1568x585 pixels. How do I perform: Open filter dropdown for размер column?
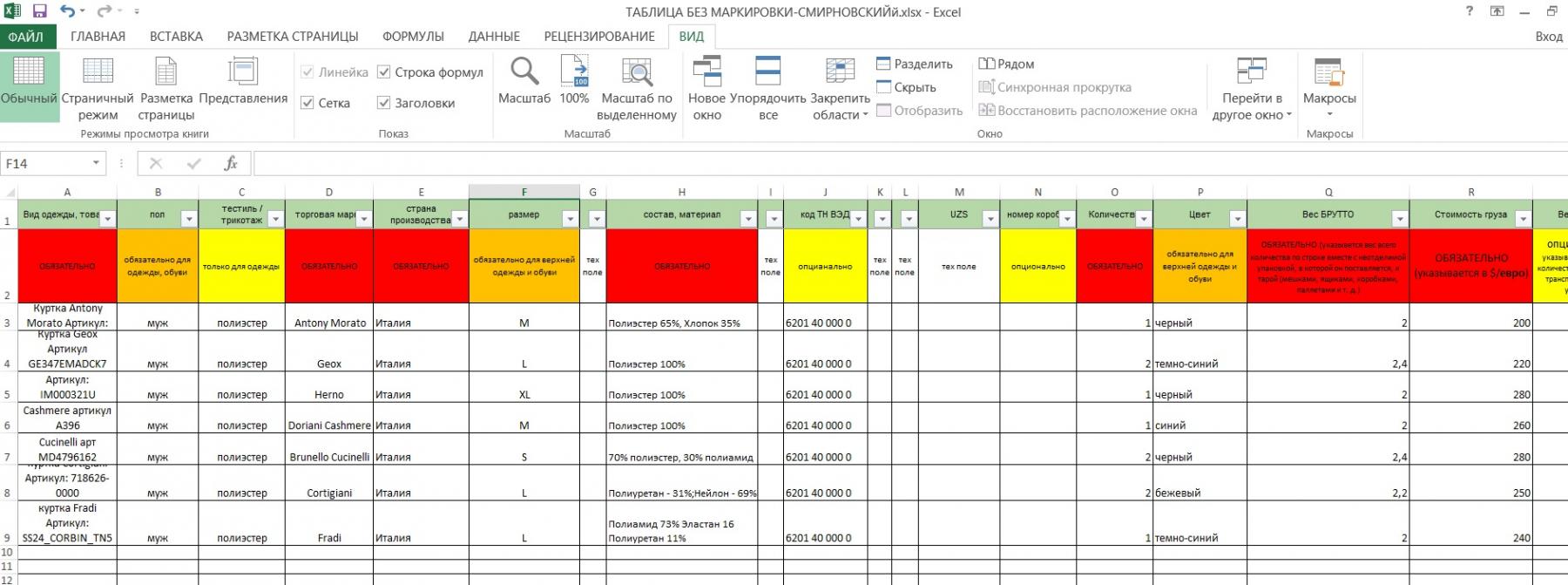pos(571,219)
